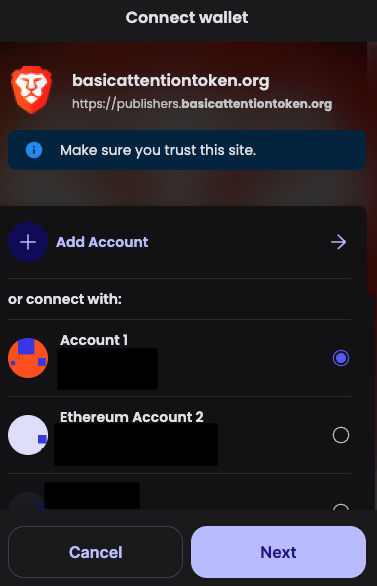Click the 'or connect with:' section label
The image size is (377, 586).
65,299
